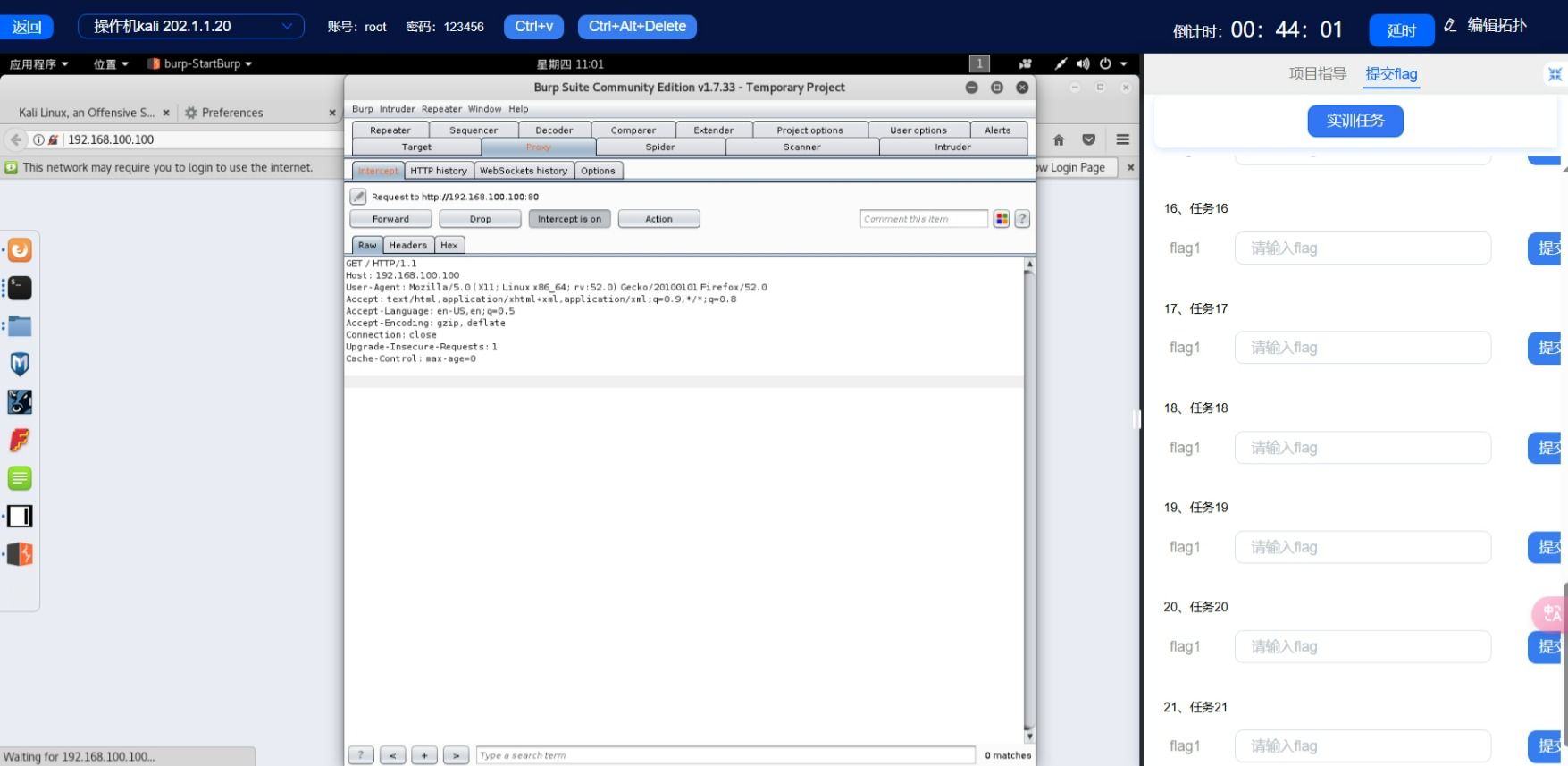Click the power icon in top panel
This screenshot has height=766, width=1568.
pyautogui.click(x=1105, y=64)
